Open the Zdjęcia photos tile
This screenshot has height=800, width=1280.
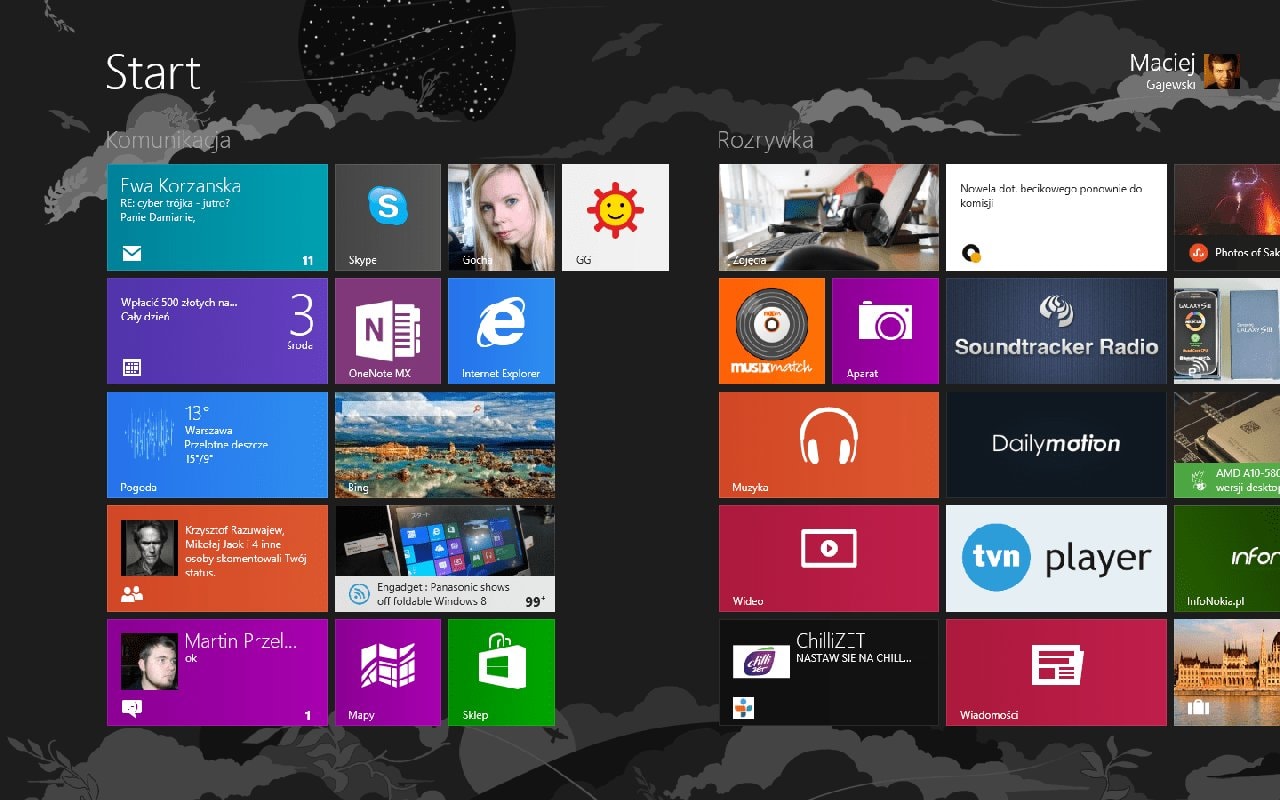pyautogui.click(x=829, y=217)
